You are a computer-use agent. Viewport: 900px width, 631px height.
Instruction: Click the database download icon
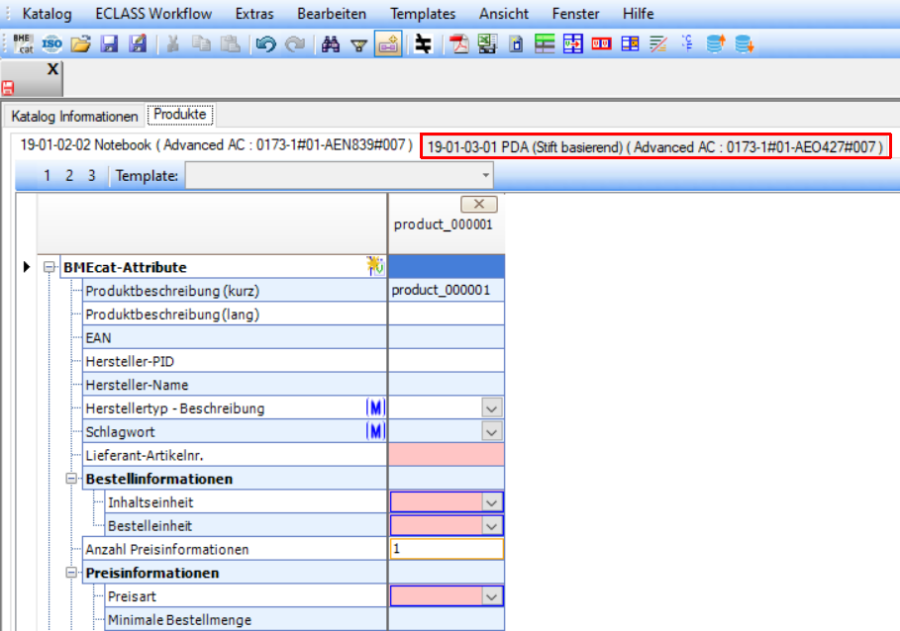coord(744,44)
